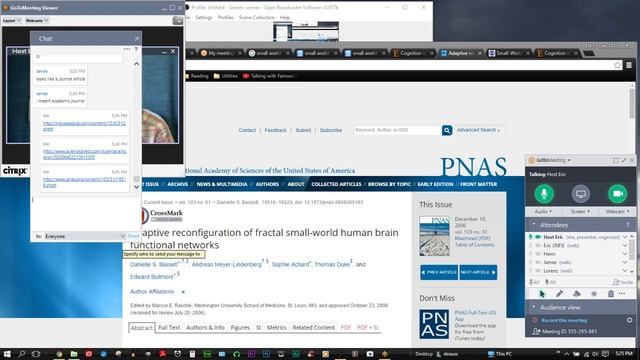Open options chevron for Host Eric
The width and height of the screenshot is (640, 360).
624,237
